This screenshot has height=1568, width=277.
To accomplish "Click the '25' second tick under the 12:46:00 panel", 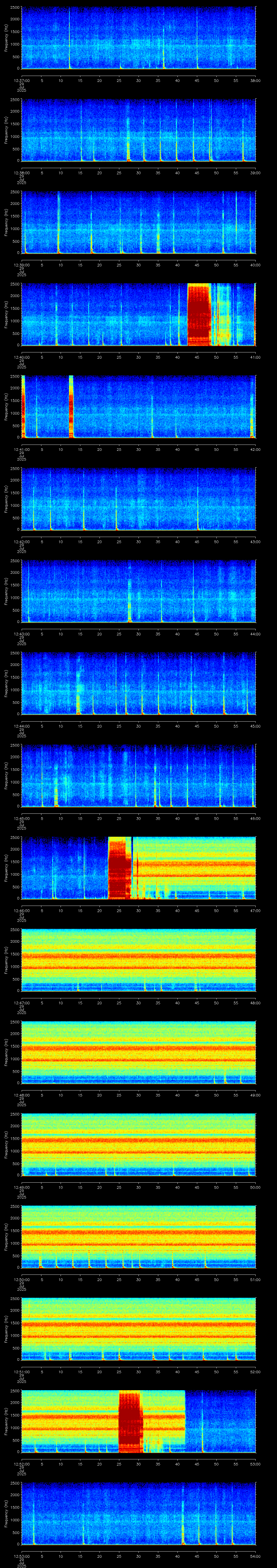I will pyautogui.click(x=119, y=910).
